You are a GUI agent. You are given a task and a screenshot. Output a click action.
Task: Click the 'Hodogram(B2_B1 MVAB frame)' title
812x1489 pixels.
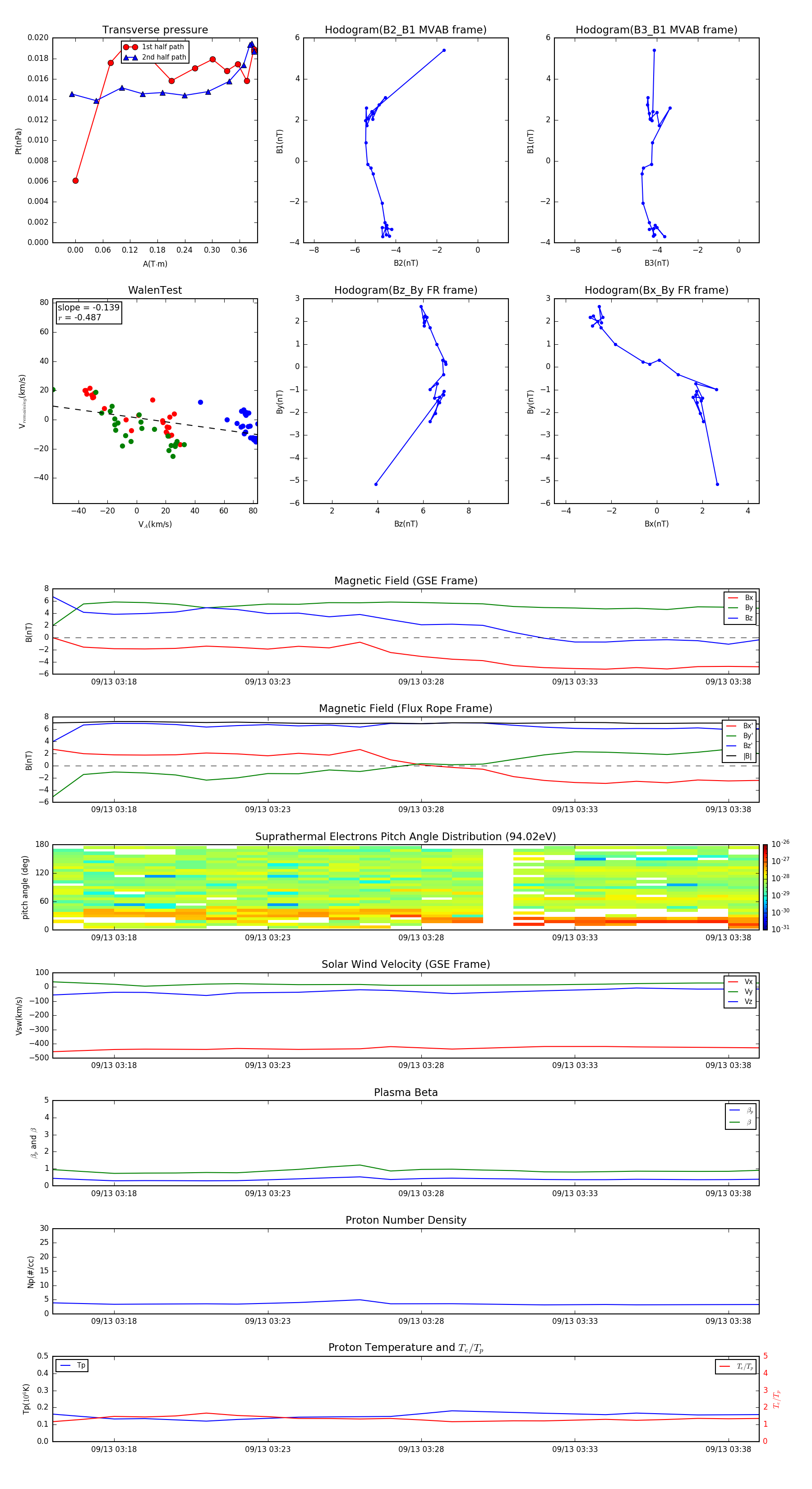click(x=406, y=30)
